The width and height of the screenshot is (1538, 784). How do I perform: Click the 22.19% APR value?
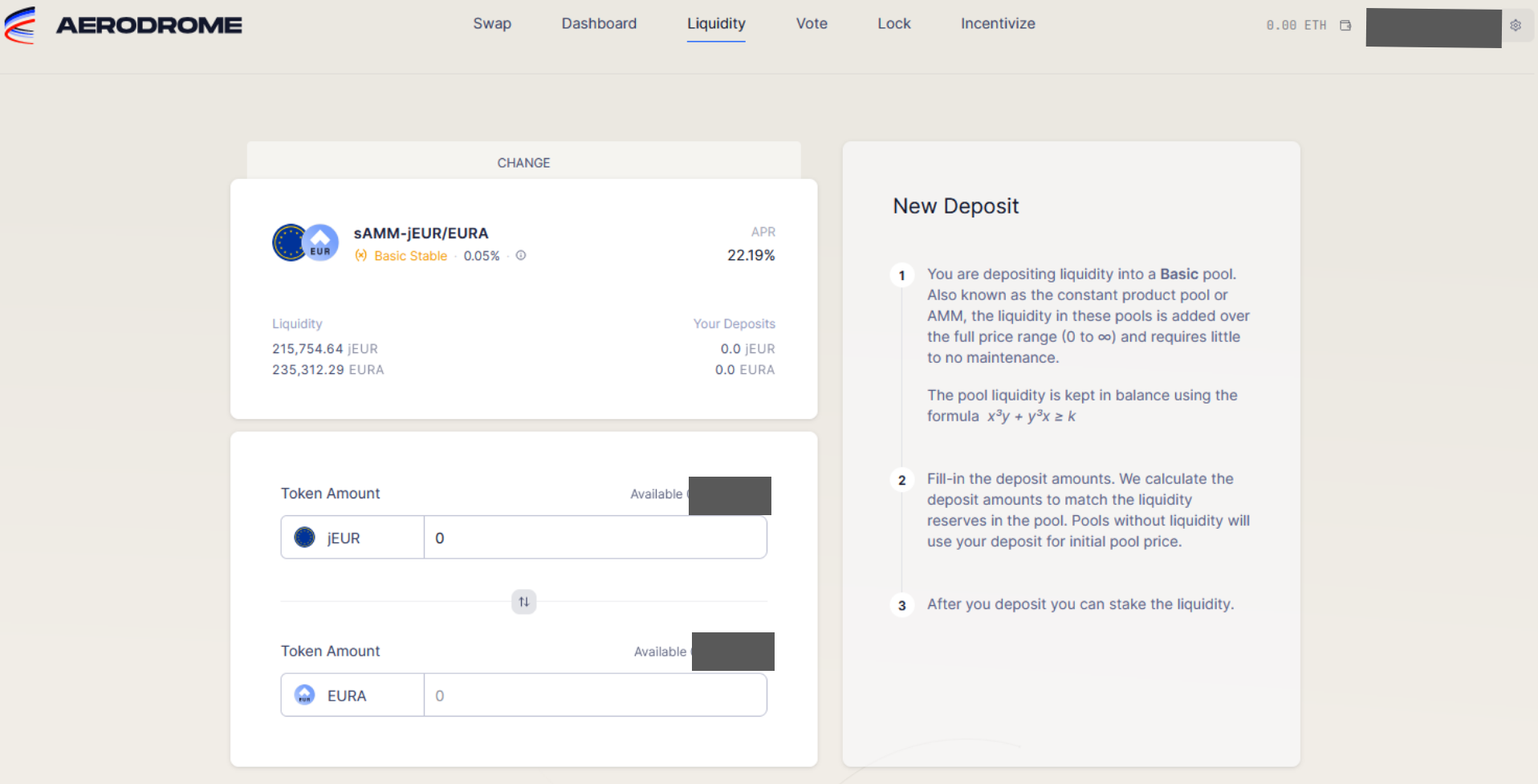click(751, 255)
